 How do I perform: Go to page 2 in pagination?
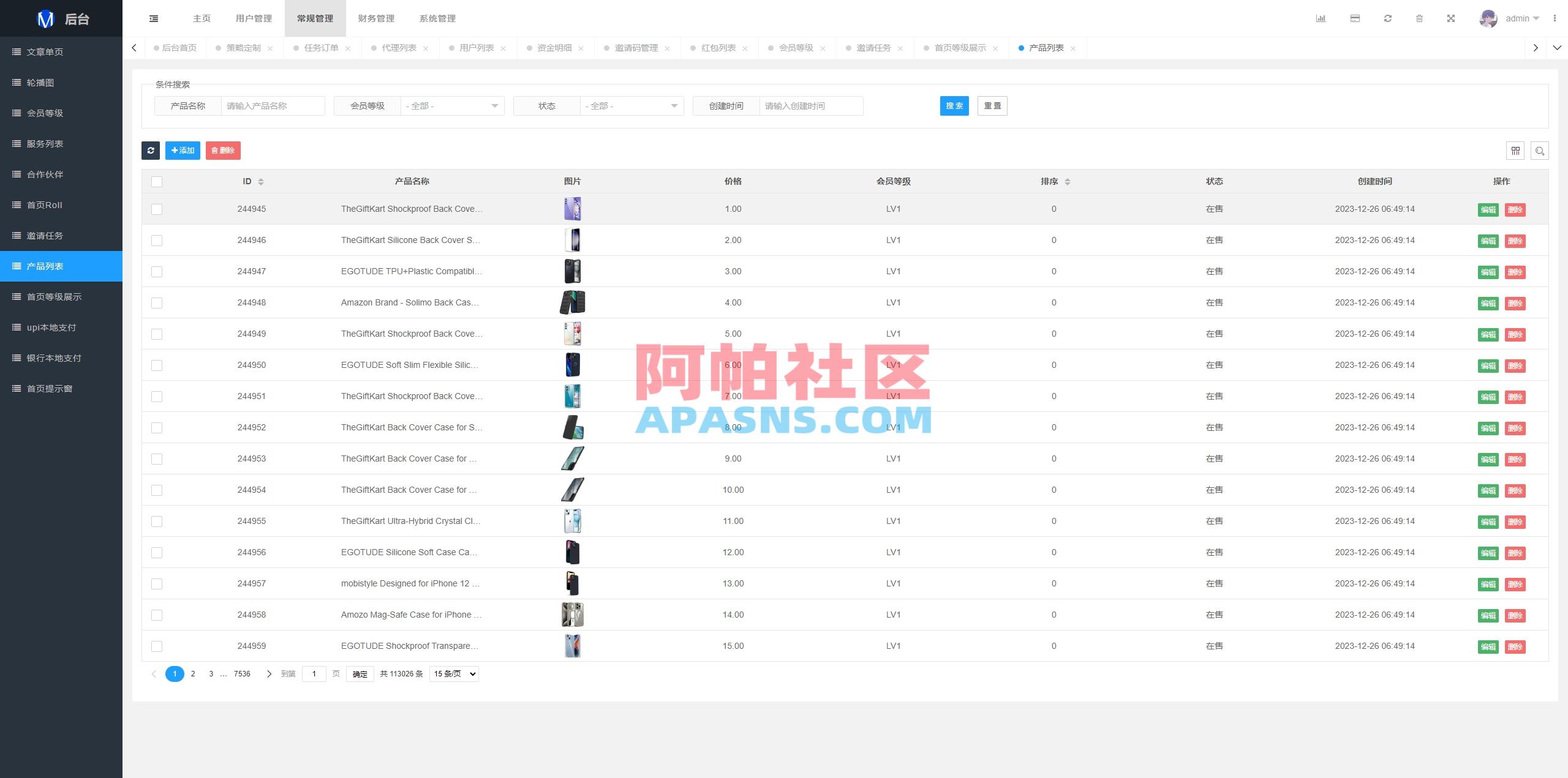tap(193, 674)
